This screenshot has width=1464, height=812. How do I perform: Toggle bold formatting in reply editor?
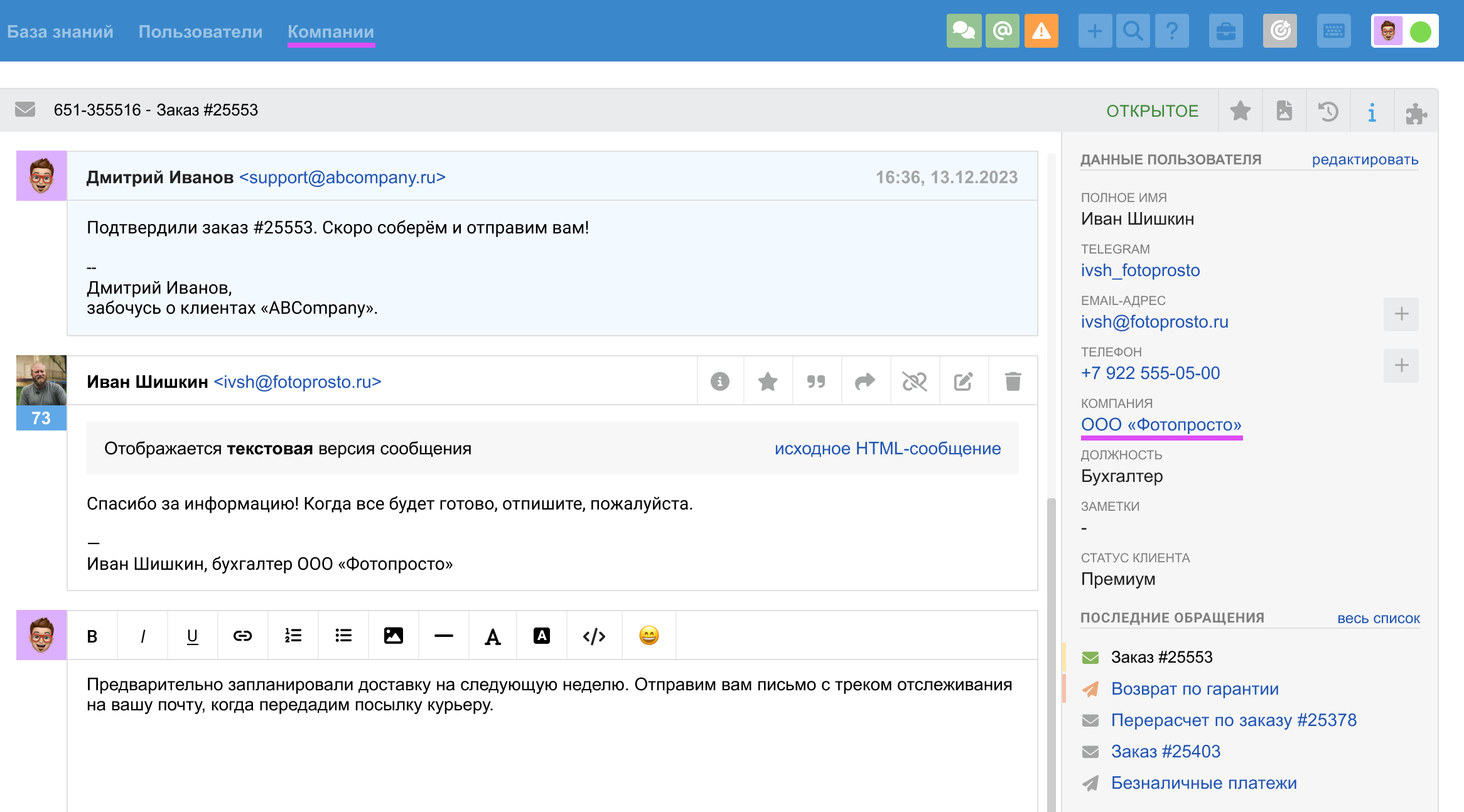(x=92, y=636)
